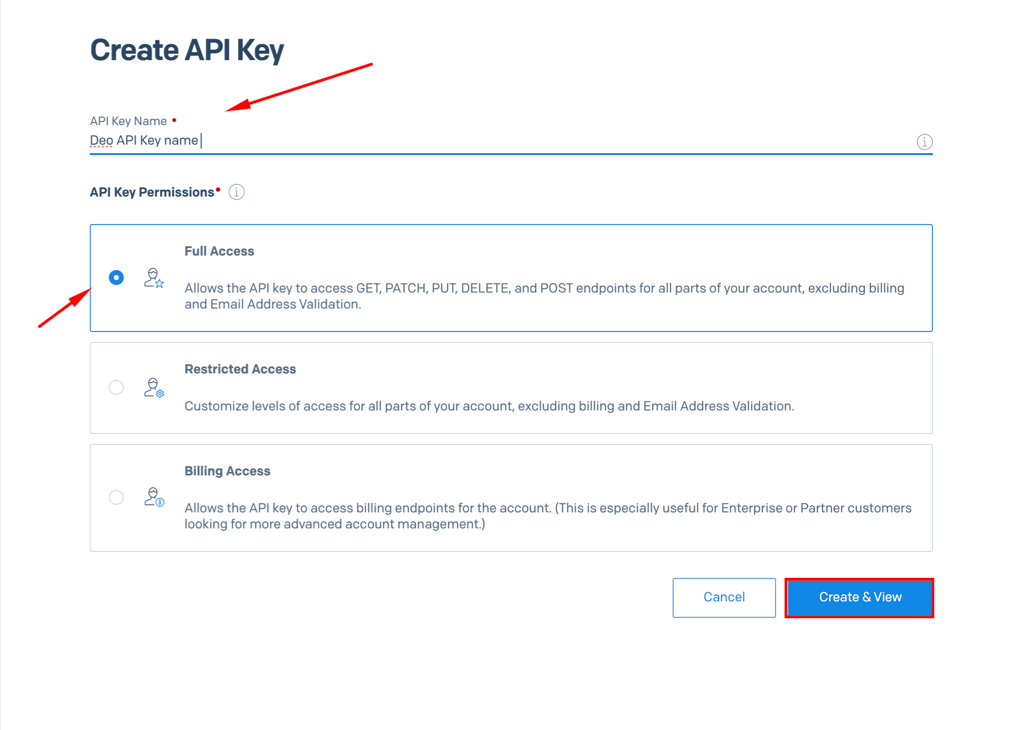Open the info icon beside API Key Permissions

[x=236, y=192]
